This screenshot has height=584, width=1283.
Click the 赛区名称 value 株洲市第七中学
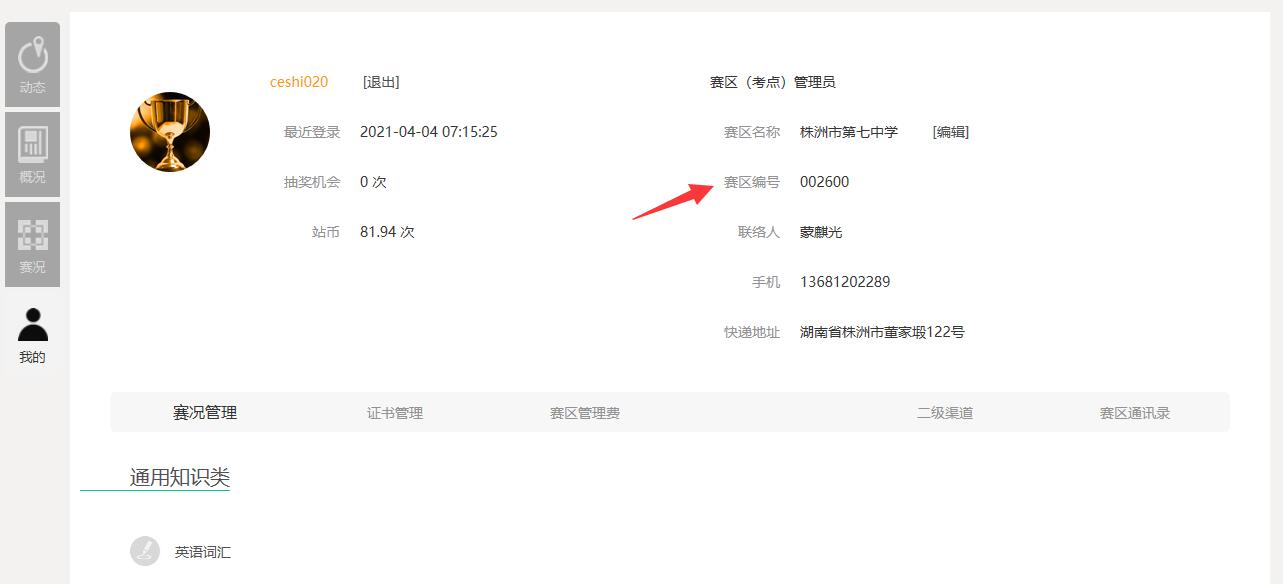pyautogui.click(x=849, y=132)
